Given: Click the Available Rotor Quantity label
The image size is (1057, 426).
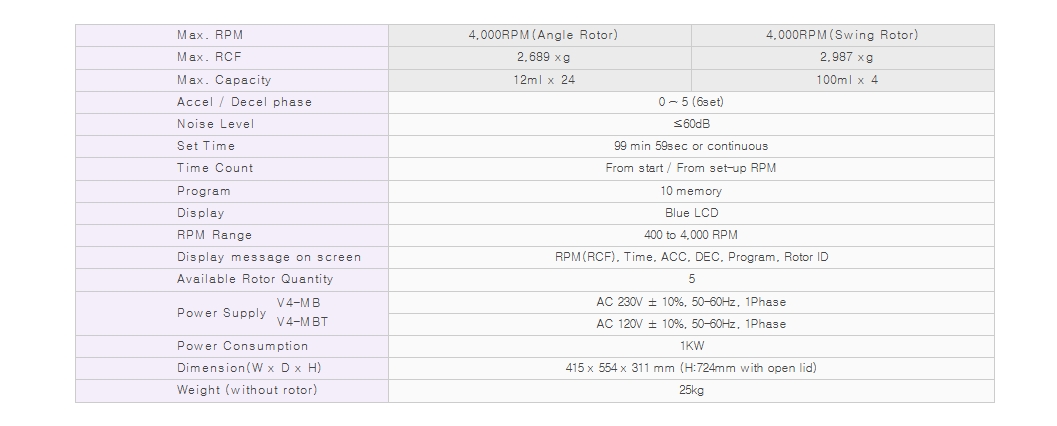Looking at the screenshot, I should 255,279.
